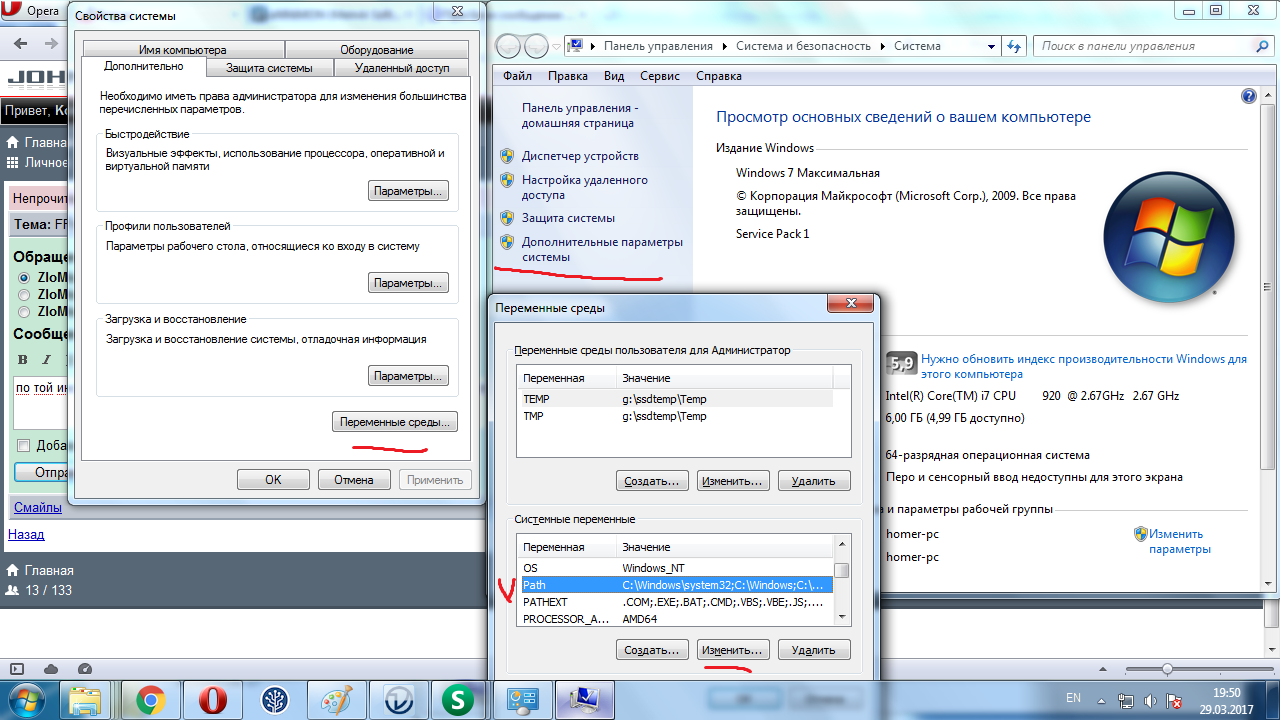Click the speedometer Turbo icon in Opera's status bar
The width and height of the screenshot is (1280, 720).
click(x=84, y=669)
